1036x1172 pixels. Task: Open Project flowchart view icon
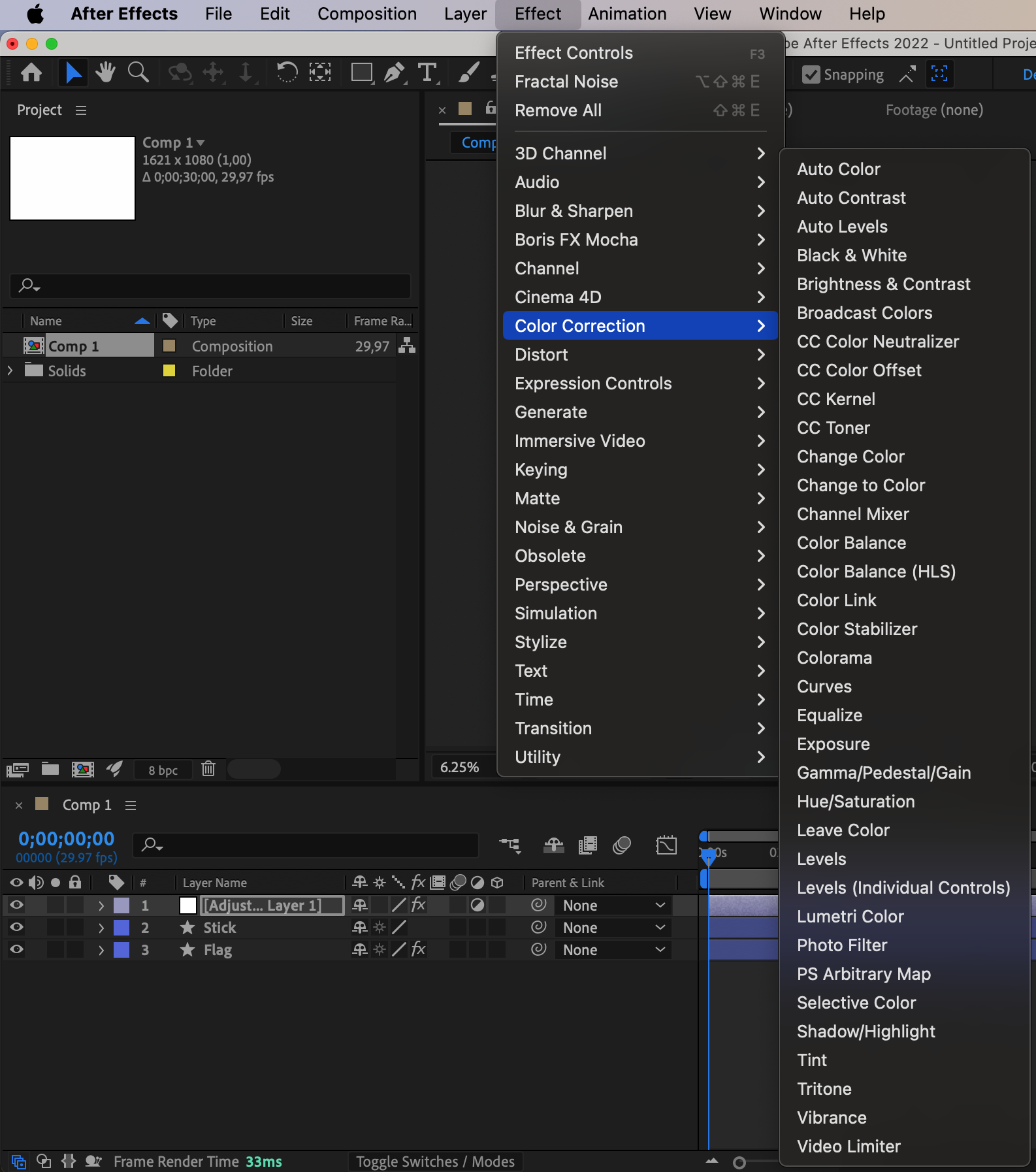point(407,346)
